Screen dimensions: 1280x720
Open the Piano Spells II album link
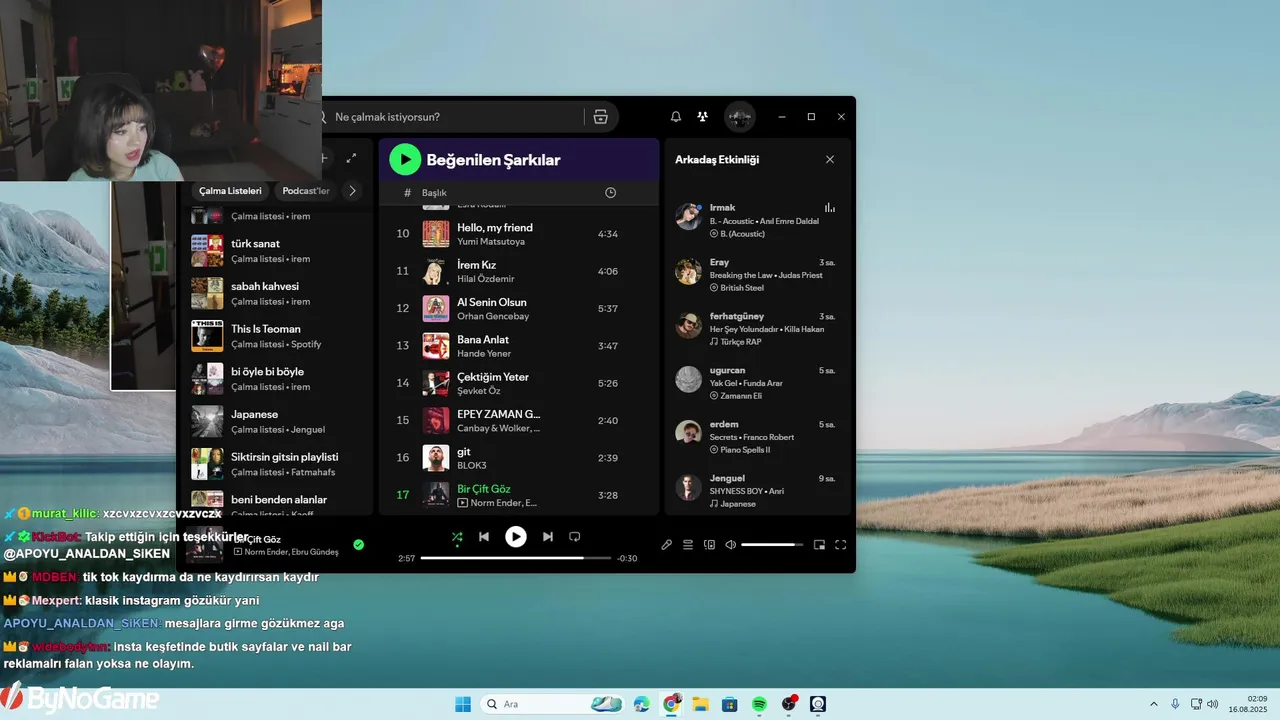pos(745,450)
